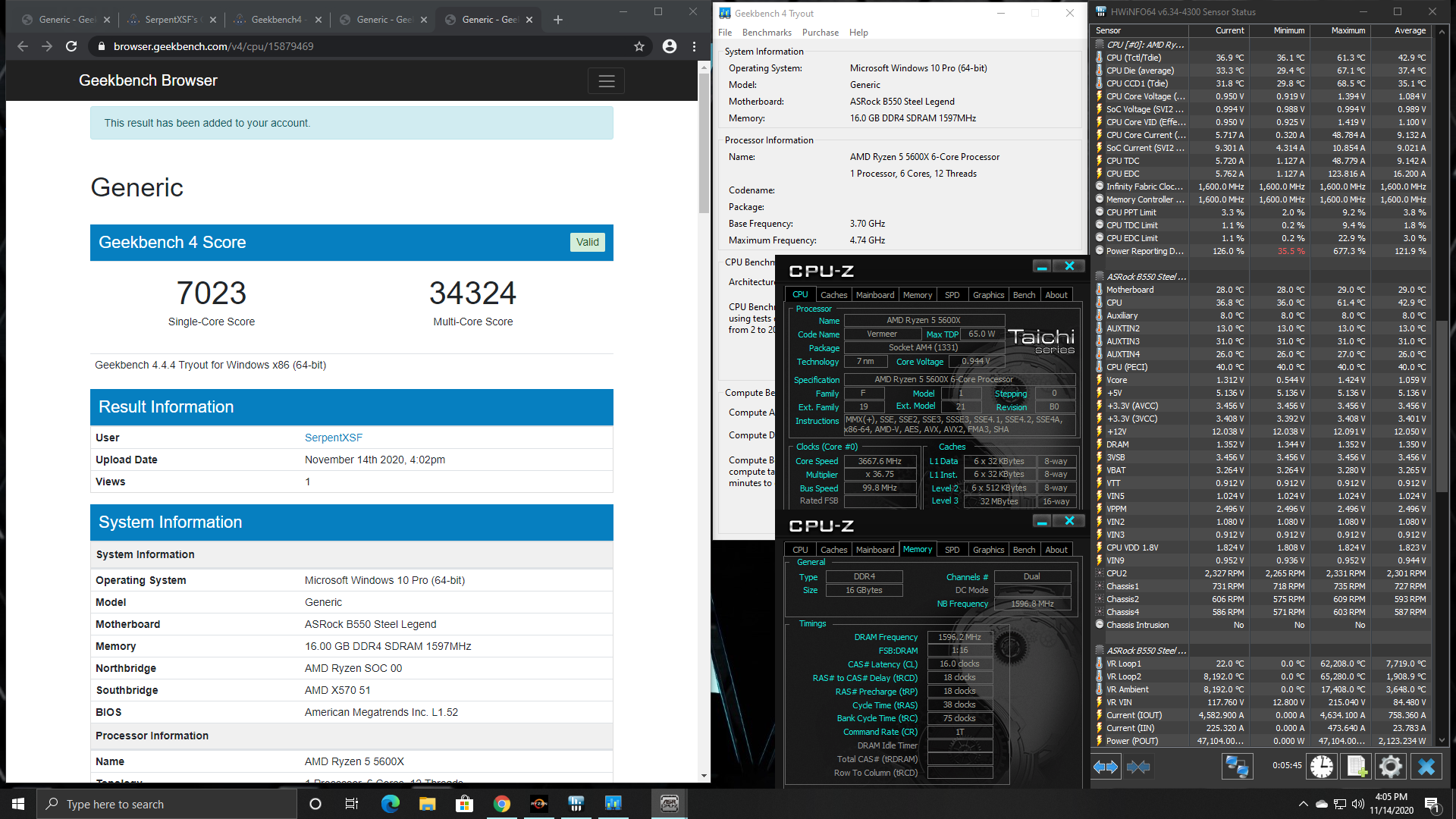Open HWiNFO remote network monitoring icon
Screen dimensions: 1456x819
pyautogui.click(x=1237, y=767)
